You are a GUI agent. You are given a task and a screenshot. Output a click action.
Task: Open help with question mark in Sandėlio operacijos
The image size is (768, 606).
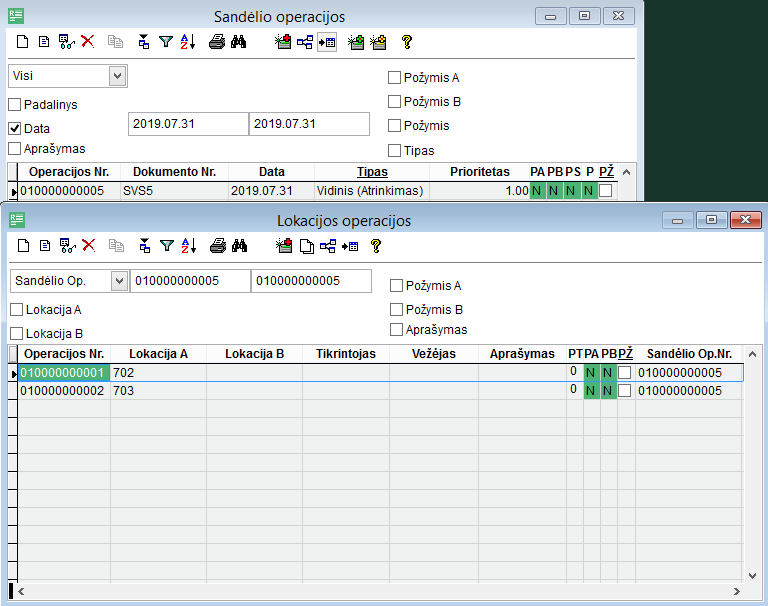(x=406, y=42)
